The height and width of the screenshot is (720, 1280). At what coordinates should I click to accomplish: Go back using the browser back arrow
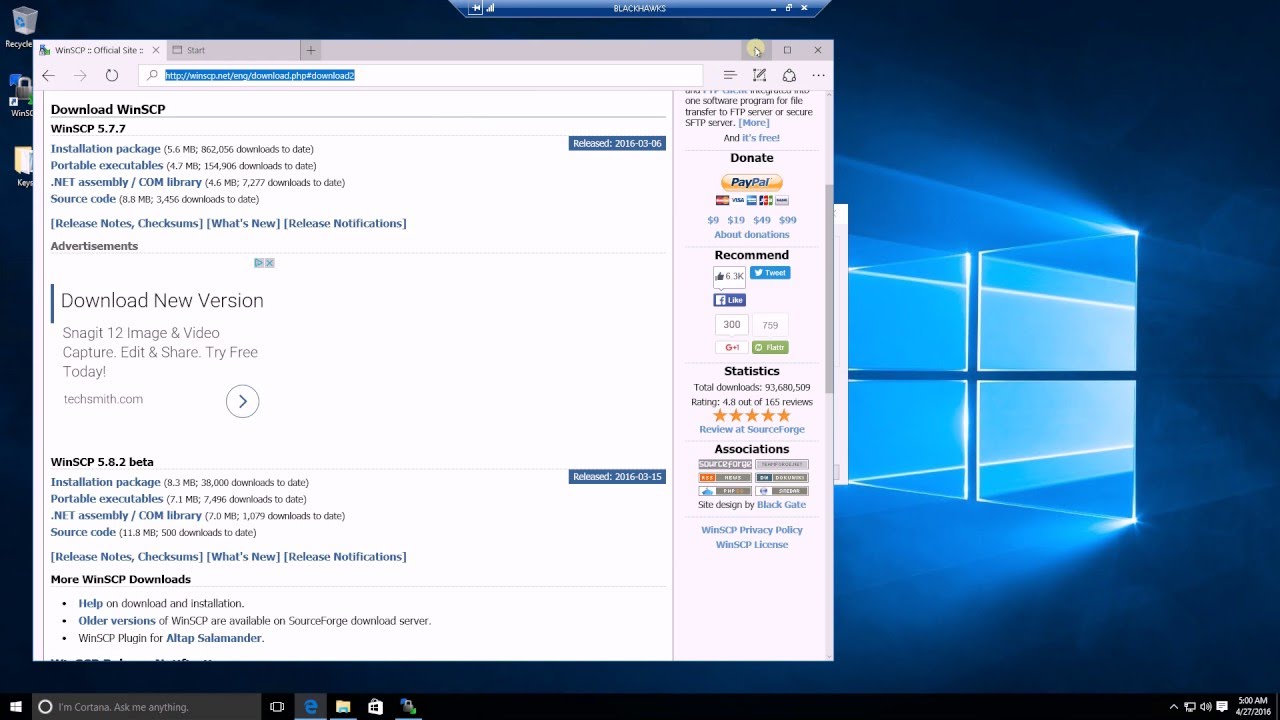48,75
